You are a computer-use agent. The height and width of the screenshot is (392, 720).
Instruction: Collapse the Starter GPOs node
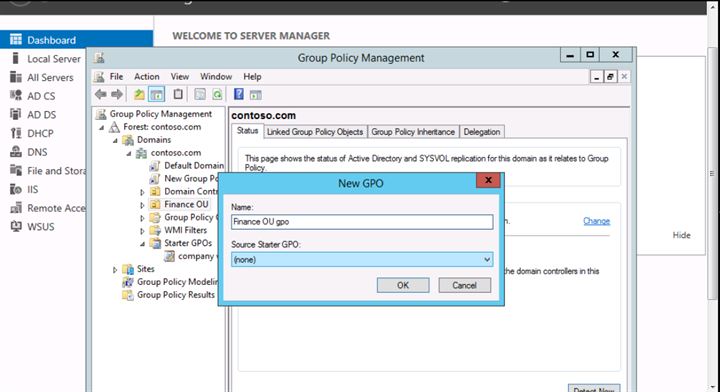(x=142, y=243)
